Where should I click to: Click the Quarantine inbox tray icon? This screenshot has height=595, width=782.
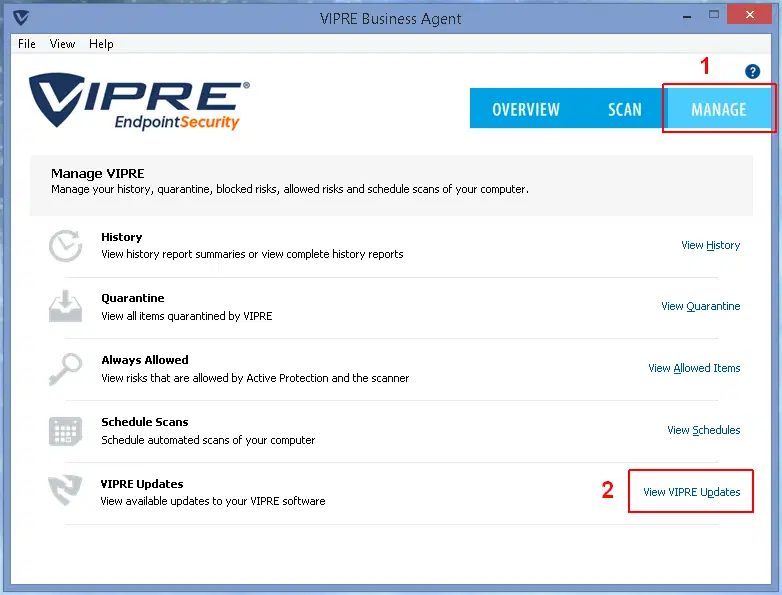(65, 306)
